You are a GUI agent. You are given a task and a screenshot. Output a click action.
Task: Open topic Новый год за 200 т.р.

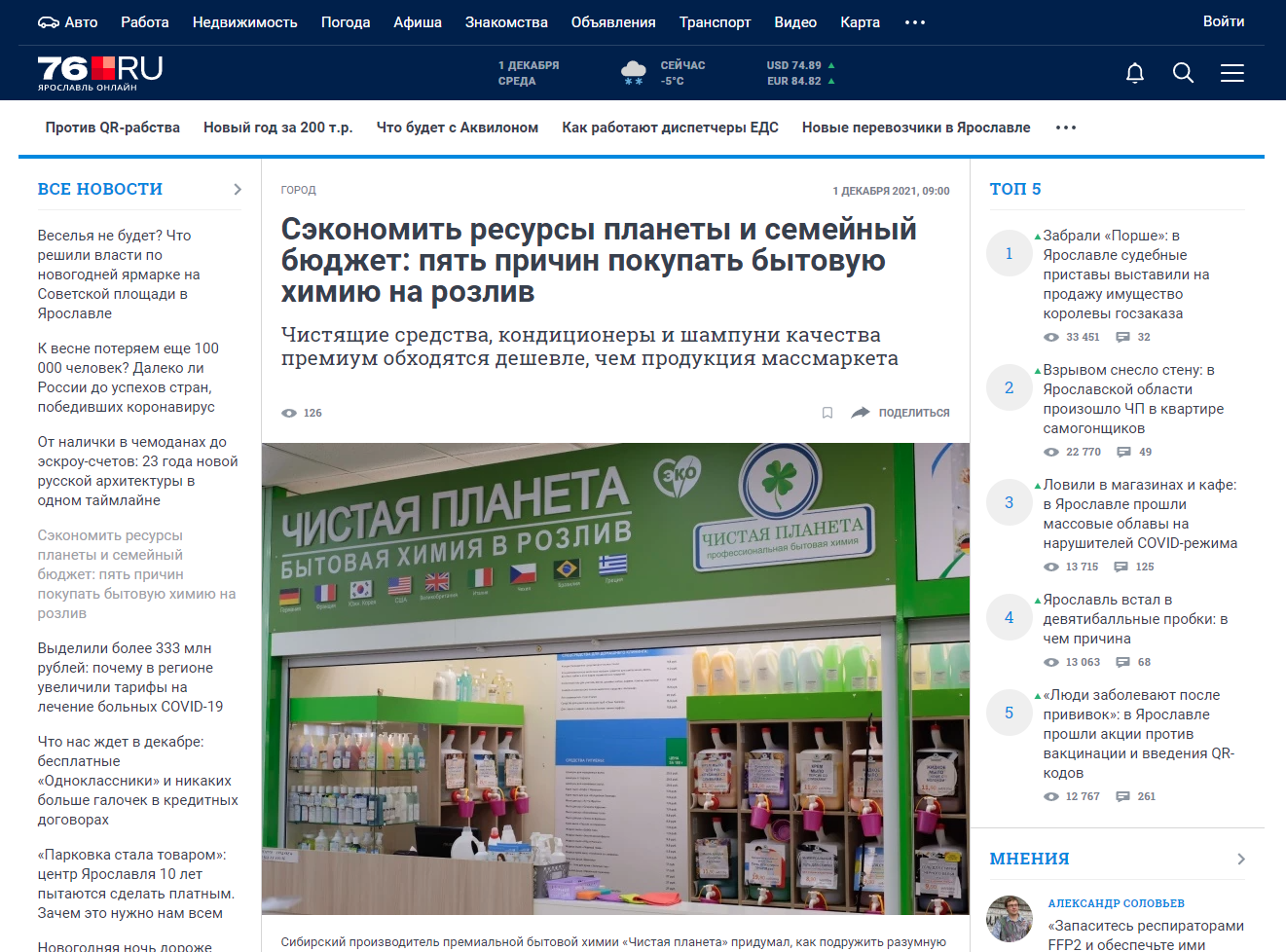[278, 128]
